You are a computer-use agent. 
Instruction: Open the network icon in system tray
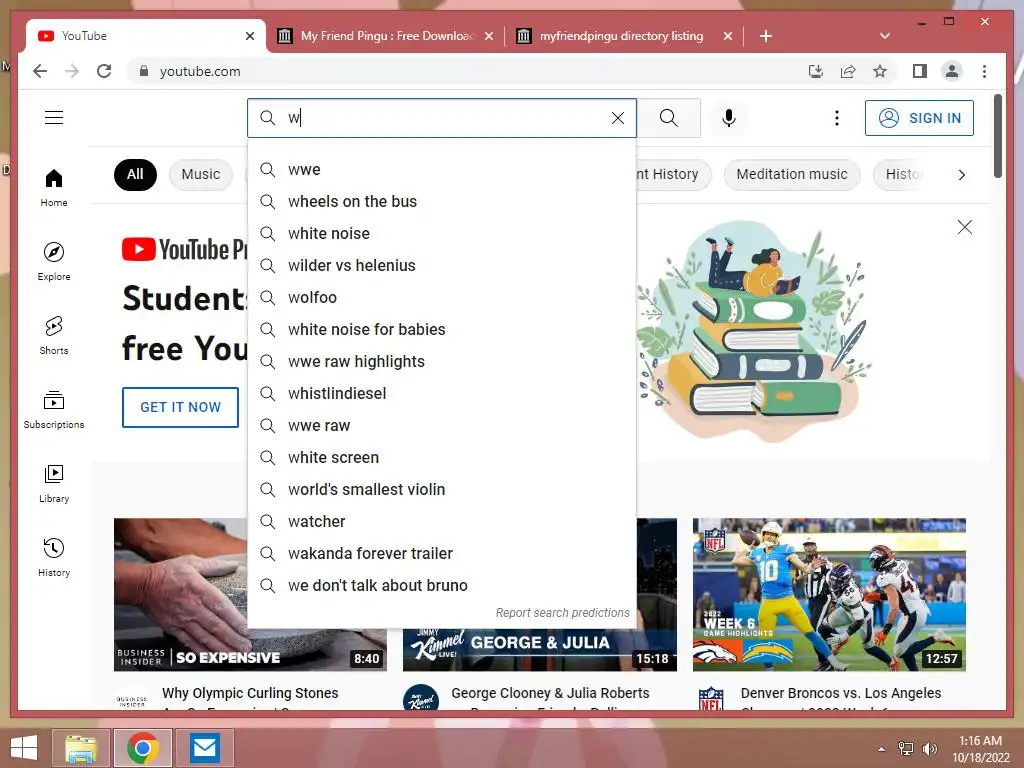(905, 749)
